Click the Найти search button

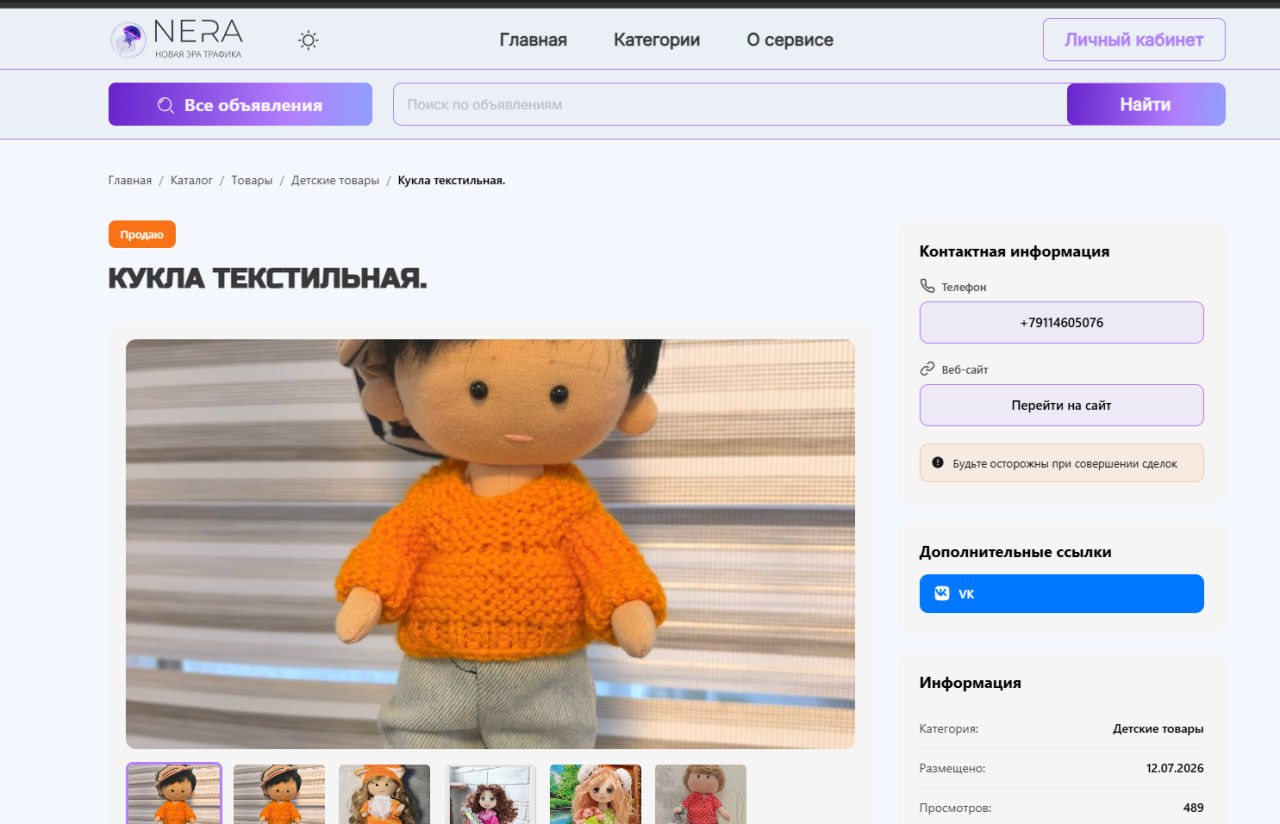pyautogui.click(x=1146, y=104)
